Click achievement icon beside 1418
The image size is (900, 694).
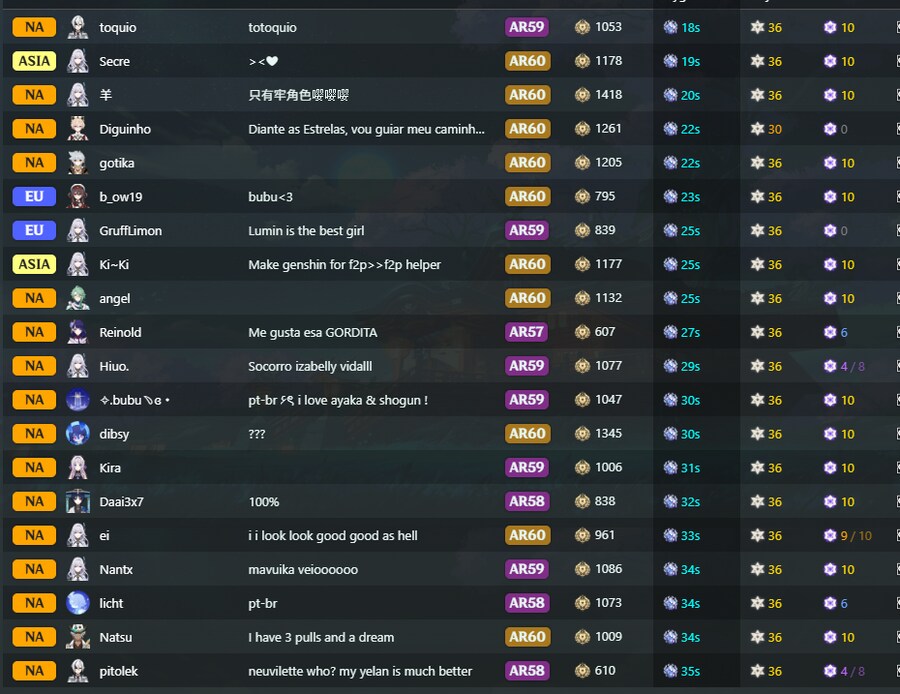[x=582, y=95]
